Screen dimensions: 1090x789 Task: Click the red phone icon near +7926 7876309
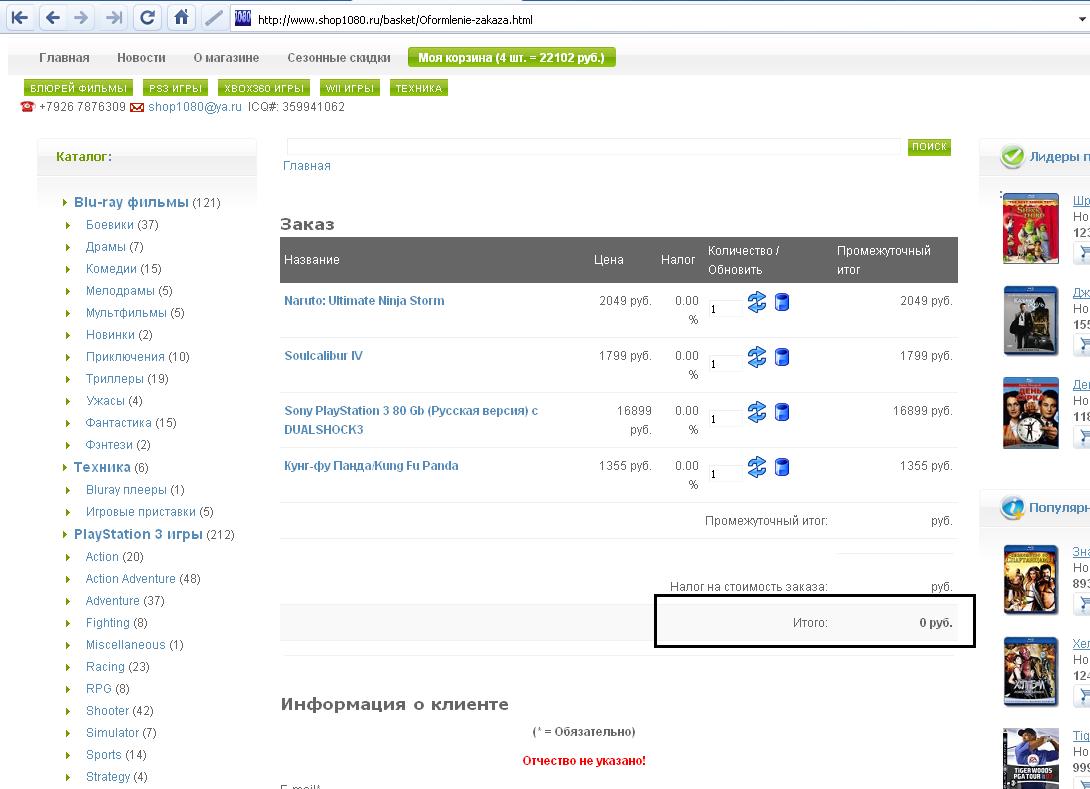[28, 106]
